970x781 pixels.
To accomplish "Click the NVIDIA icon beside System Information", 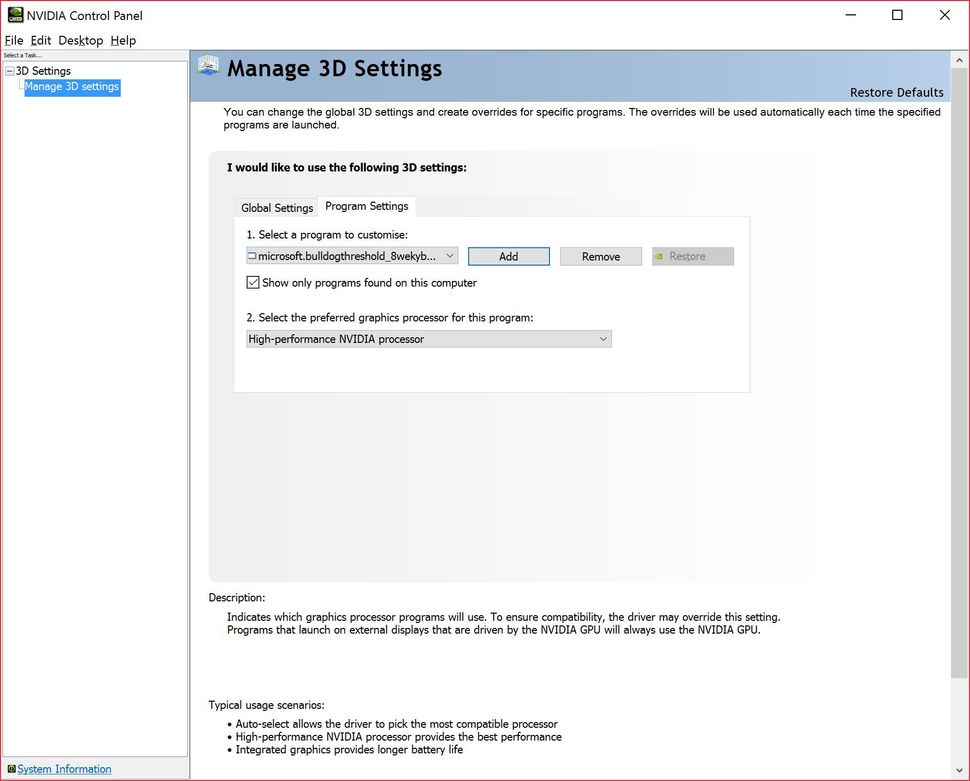I will coord(10,769).
